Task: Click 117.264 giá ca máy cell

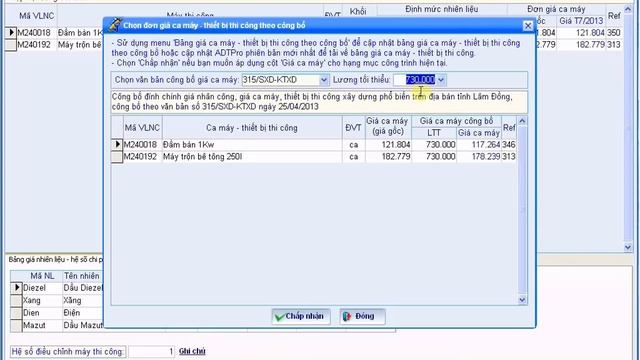Action: tap(479, 144)
